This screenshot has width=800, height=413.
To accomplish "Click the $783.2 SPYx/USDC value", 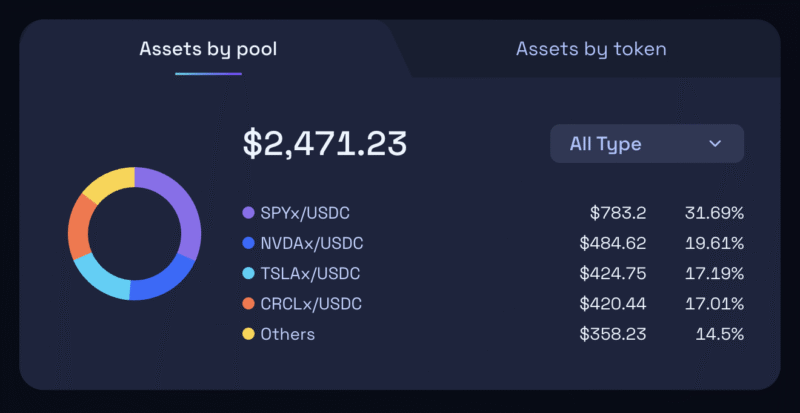I will coord(618,213).
